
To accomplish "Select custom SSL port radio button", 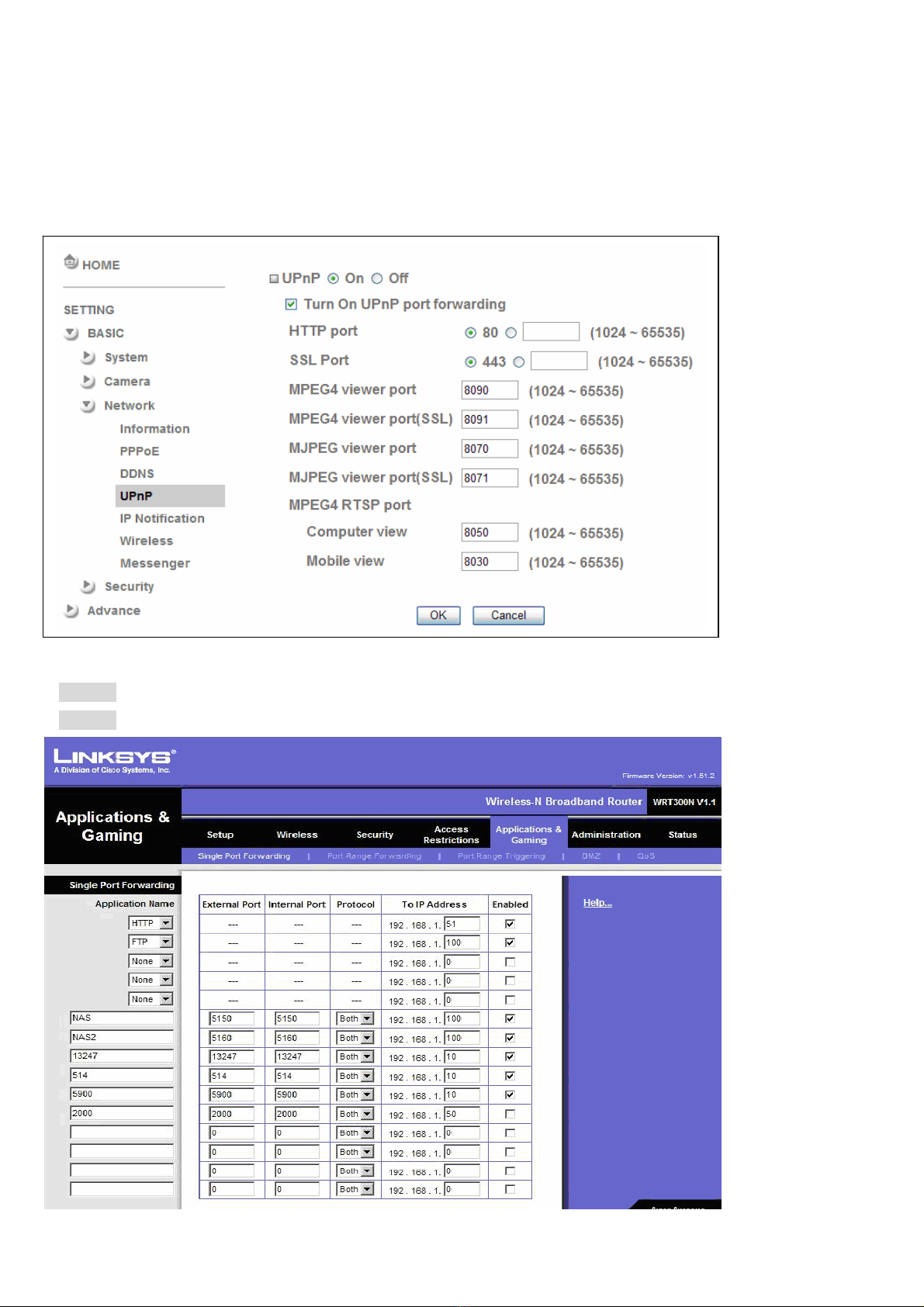I will click(518, 362).
